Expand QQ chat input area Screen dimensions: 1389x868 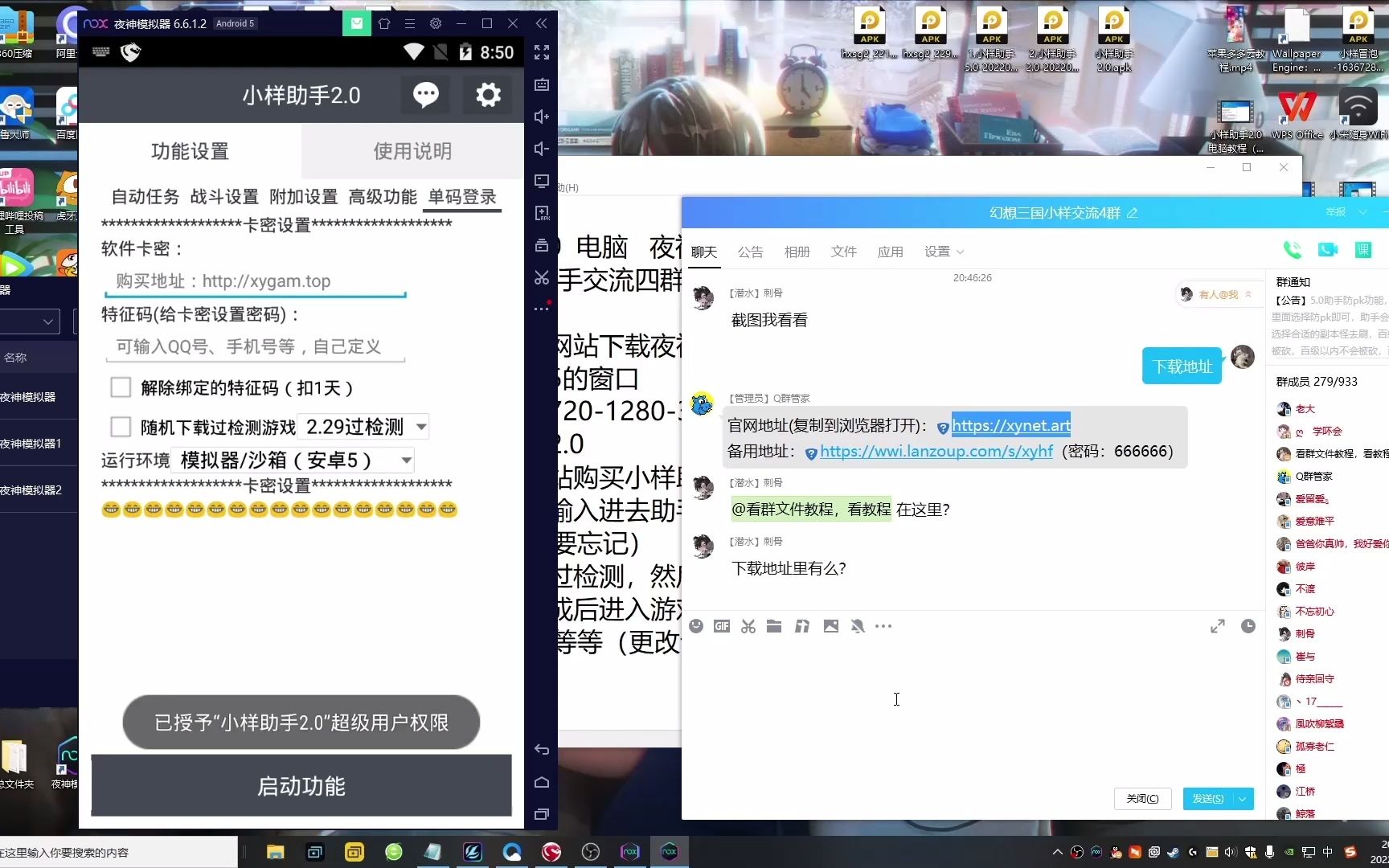(x=1218, y=626)
